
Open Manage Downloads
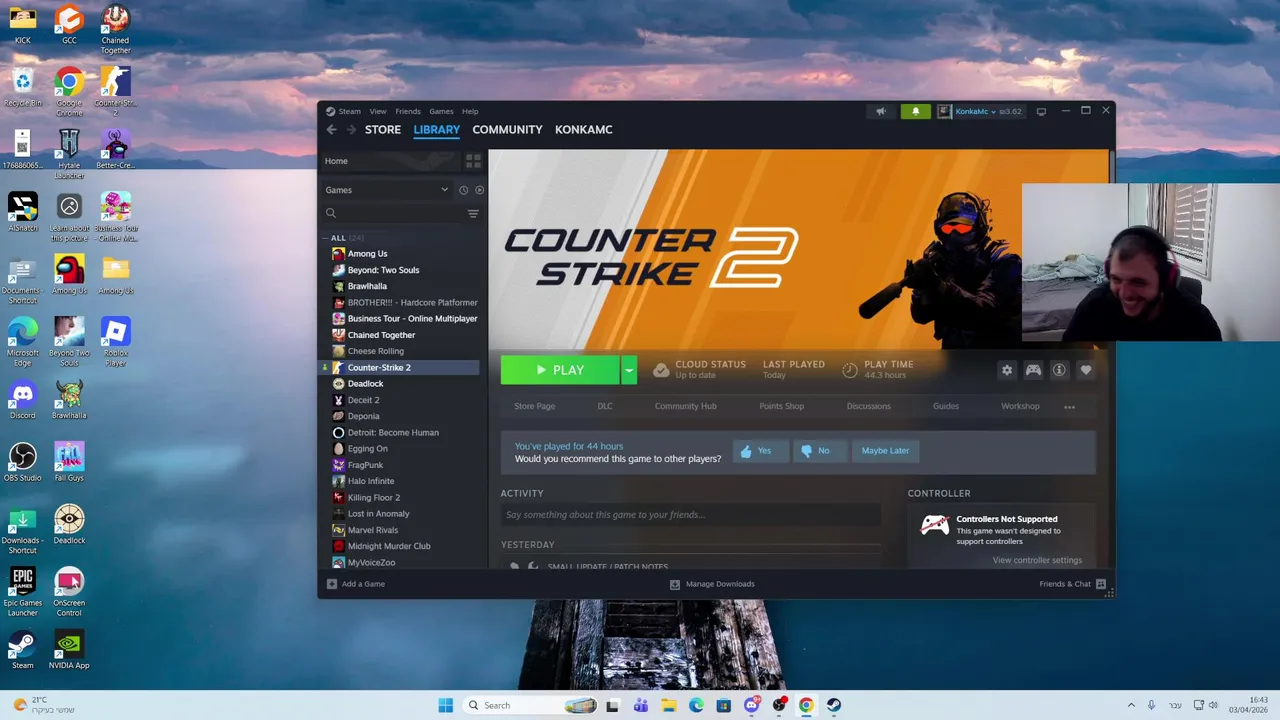click(x=712, y=584)
